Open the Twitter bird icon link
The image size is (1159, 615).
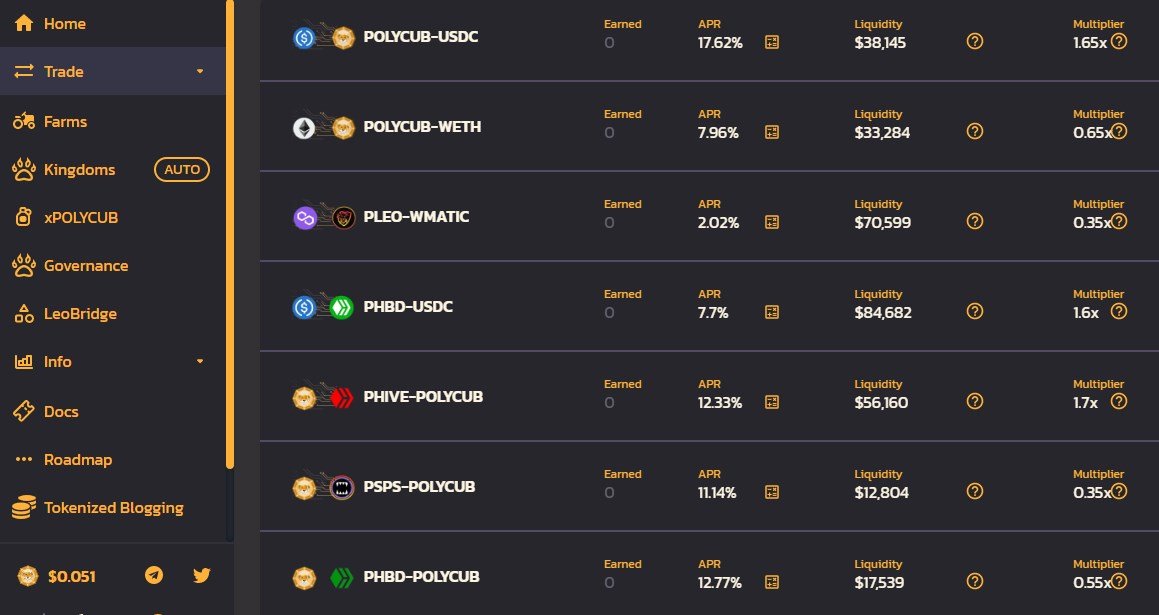201,575
